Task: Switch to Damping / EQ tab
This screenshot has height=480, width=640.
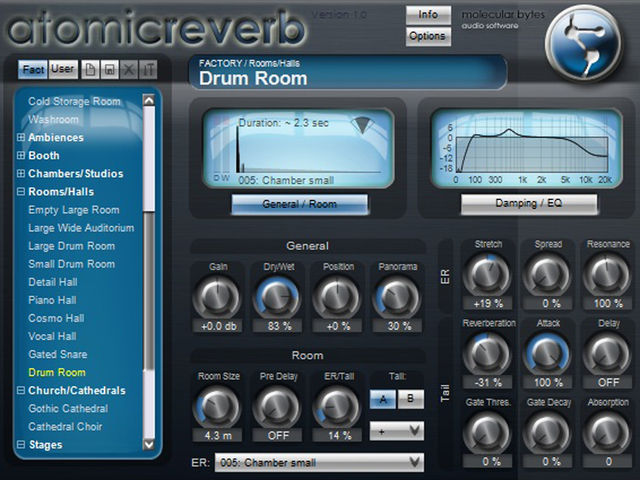Action: click(x=529, y=203)
